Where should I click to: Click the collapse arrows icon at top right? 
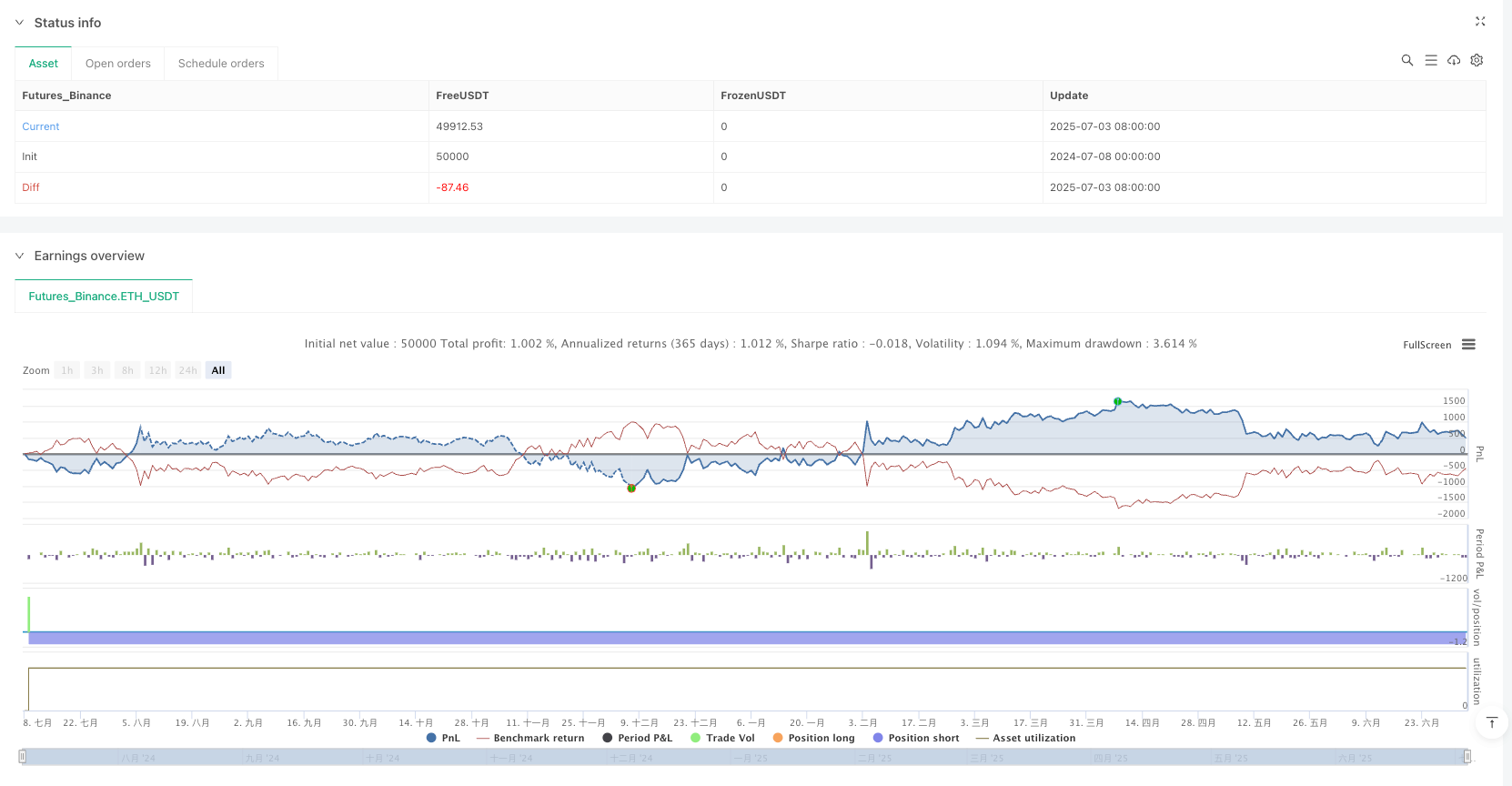pyautogui.click(x=1480, y=22)
